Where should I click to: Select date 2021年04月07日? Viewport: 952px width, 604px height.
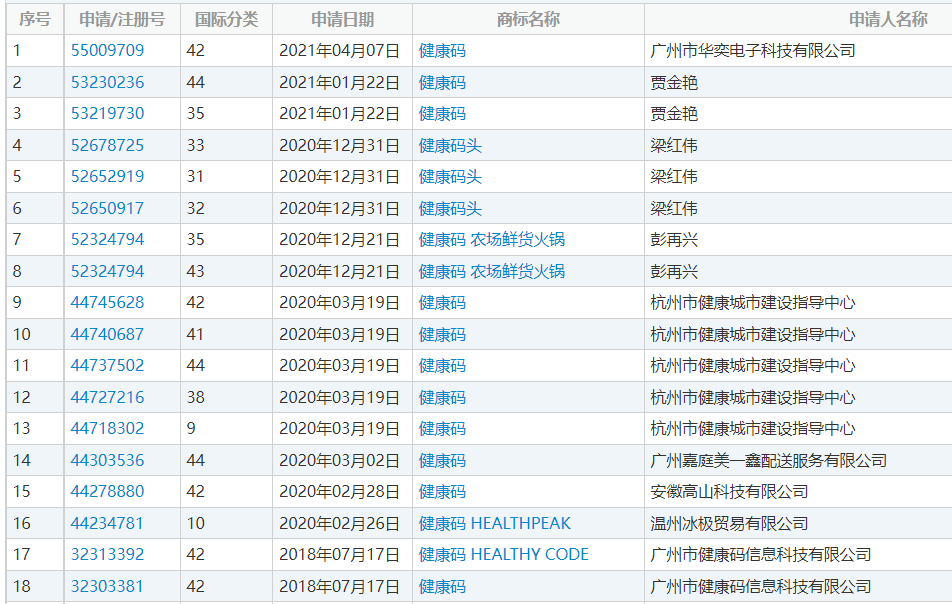pyautogui.click(x=339, y=50)
